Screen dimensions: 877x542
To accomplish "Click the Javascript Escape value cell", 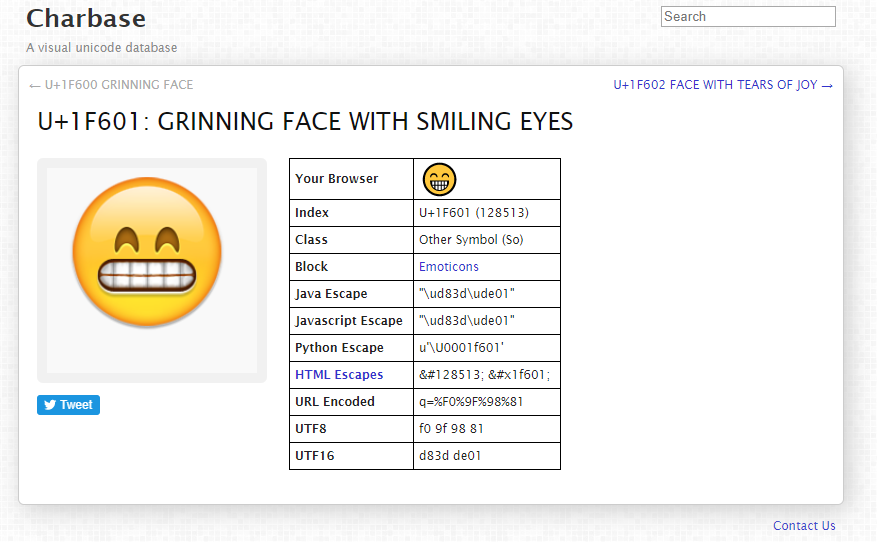I will pyautogui.click(x=487, y=321).
